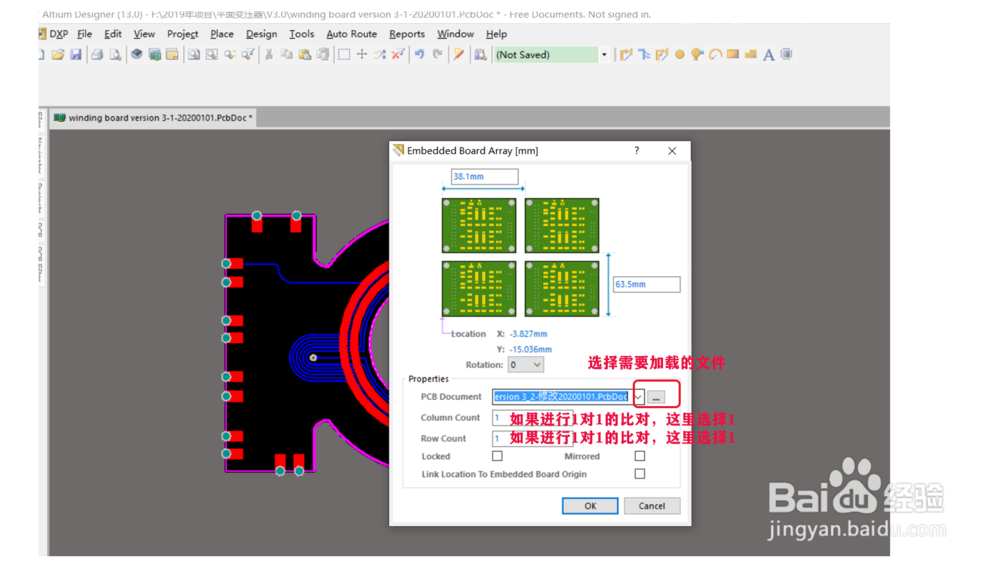The height and width of the screenshot is (563, 1000).
Task: Click the Paste clipboard icon
Action: pyautogui.click(x=305, y=55)
